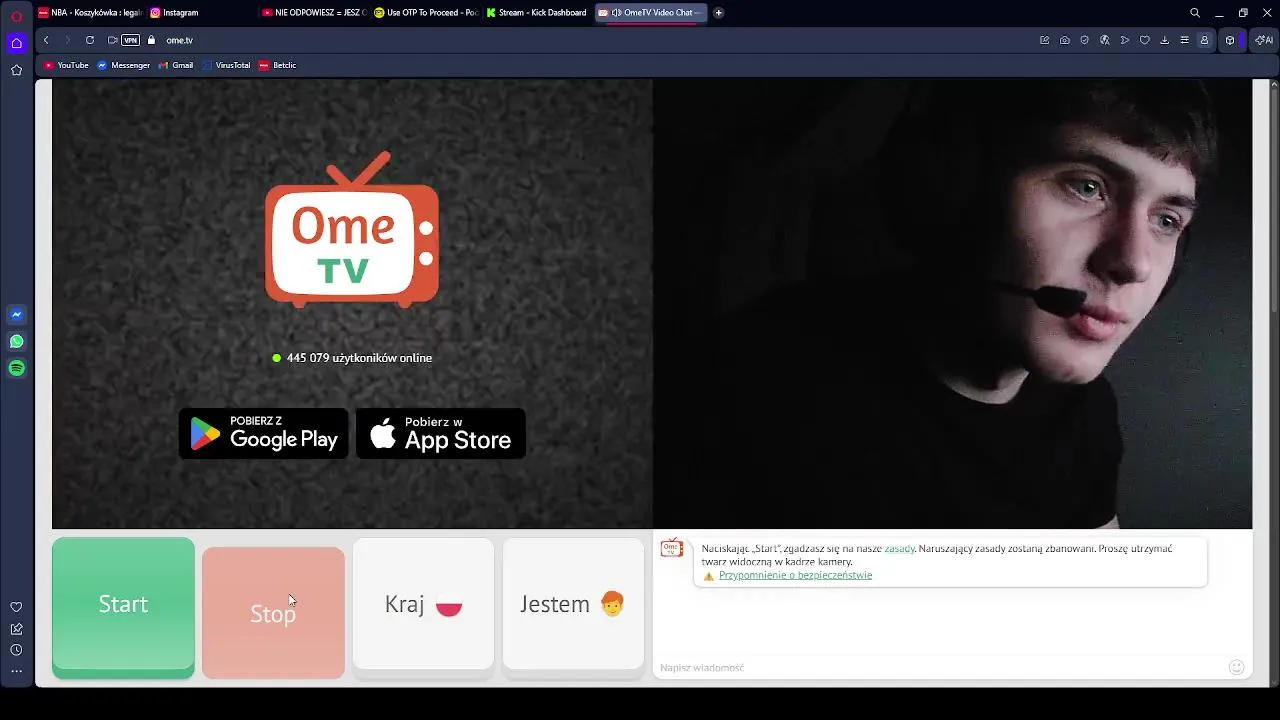Open the extensions cube icon

[x=1230, y=40]
